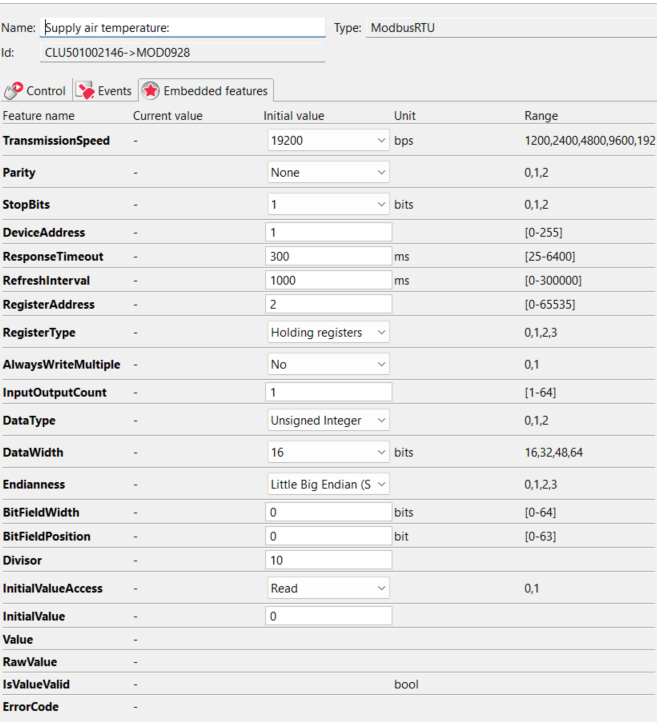657x722 pixels.
Task: Click the Embedded features star icon
Action: click(151, 91)
